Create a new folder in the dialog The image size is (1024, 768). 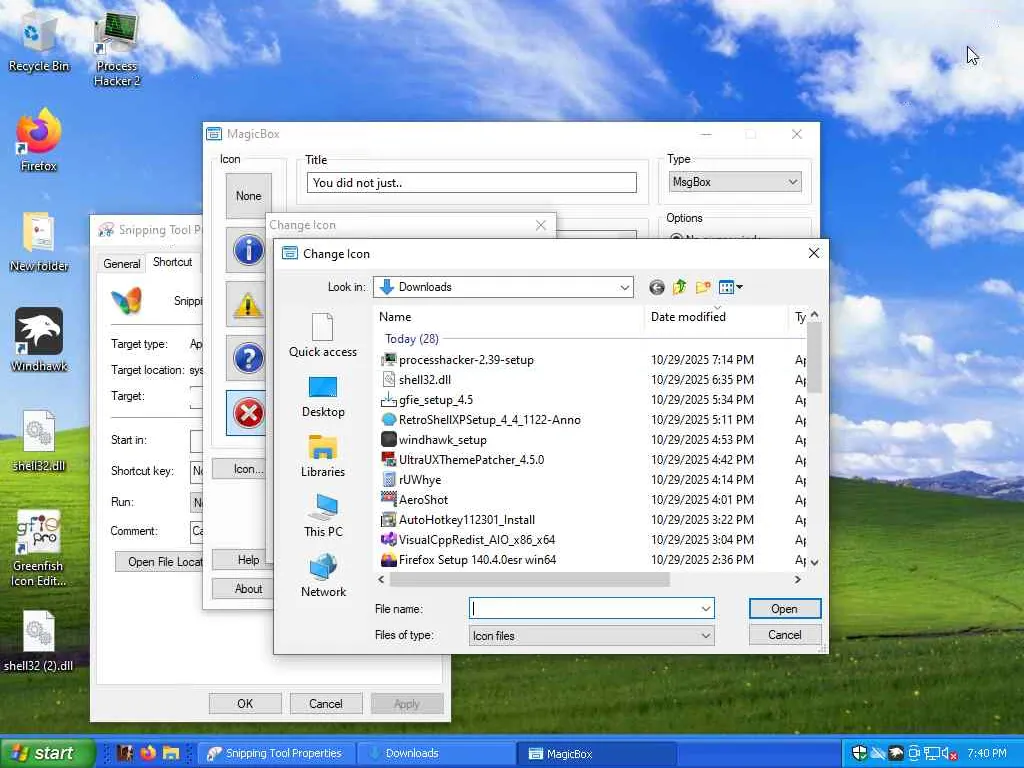pos(703,287)
